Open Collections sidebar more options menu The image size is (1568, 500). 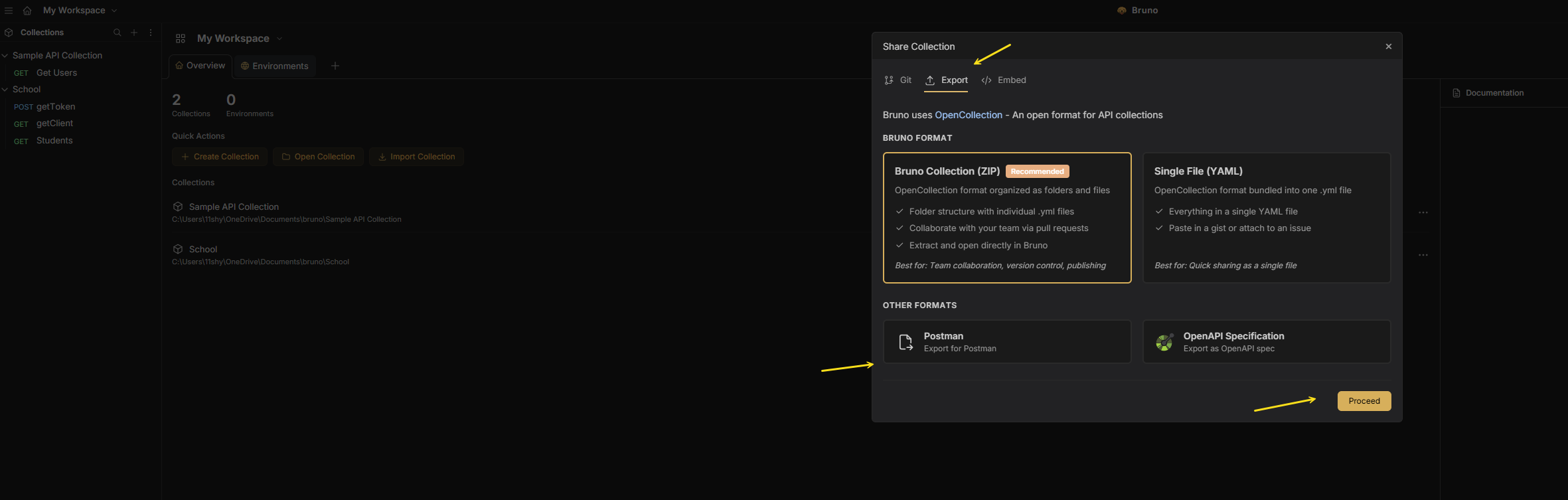click(151, 33)
